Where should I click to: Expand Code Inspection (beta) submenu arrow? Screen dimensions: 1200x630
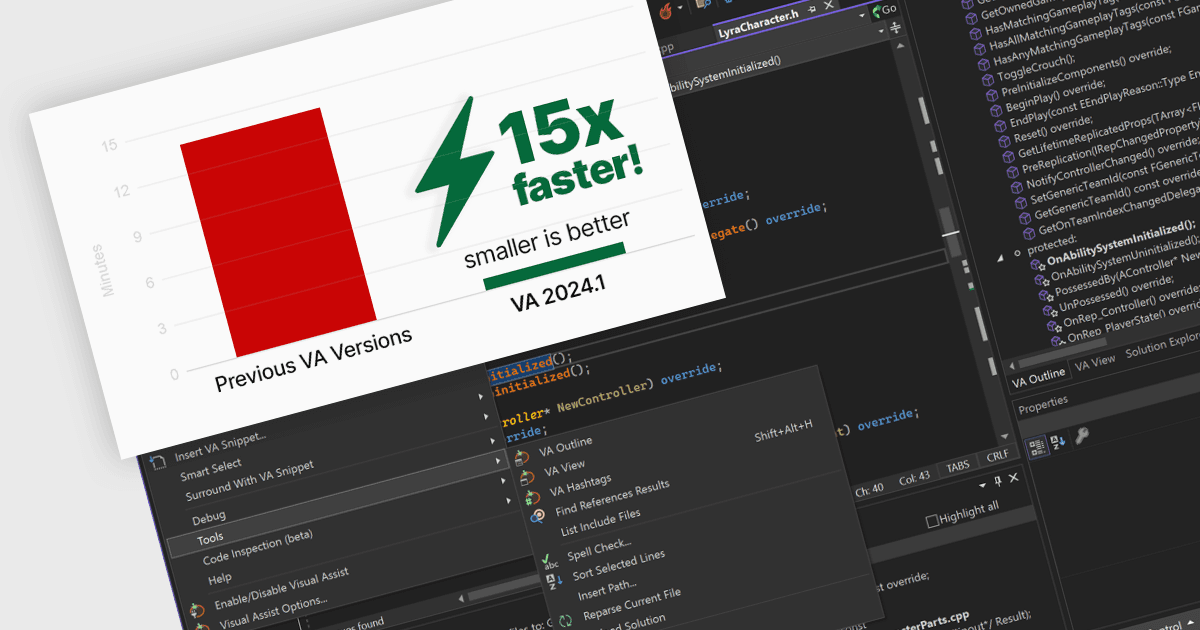point(503,479)
